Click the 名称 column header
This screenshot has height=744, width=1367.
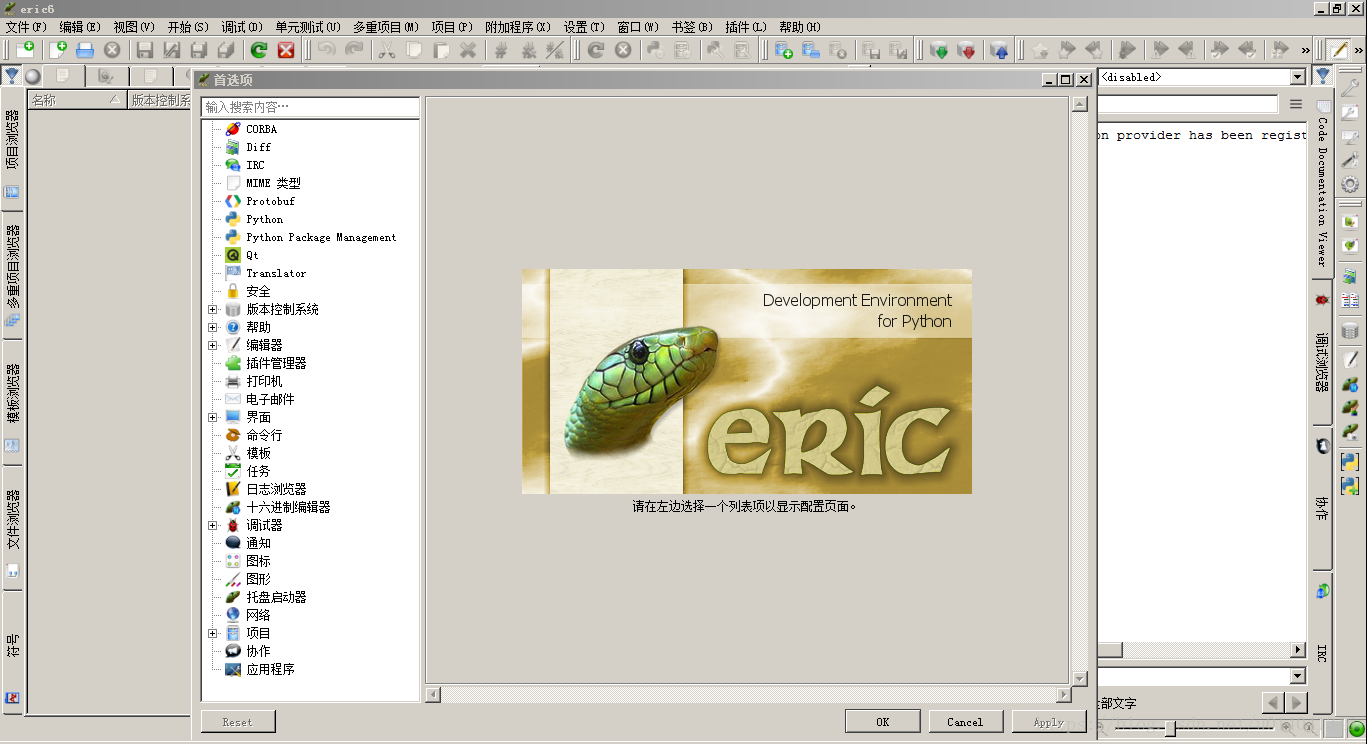76,100
